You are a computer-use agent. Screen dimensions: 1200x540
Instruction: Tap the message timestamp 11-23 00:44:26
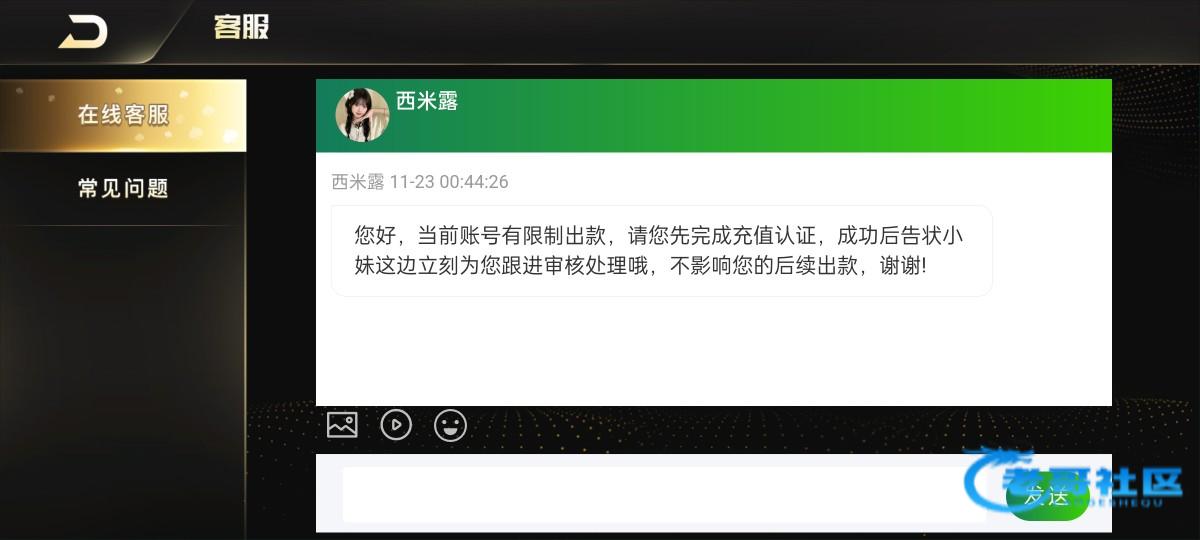(449, 182)
